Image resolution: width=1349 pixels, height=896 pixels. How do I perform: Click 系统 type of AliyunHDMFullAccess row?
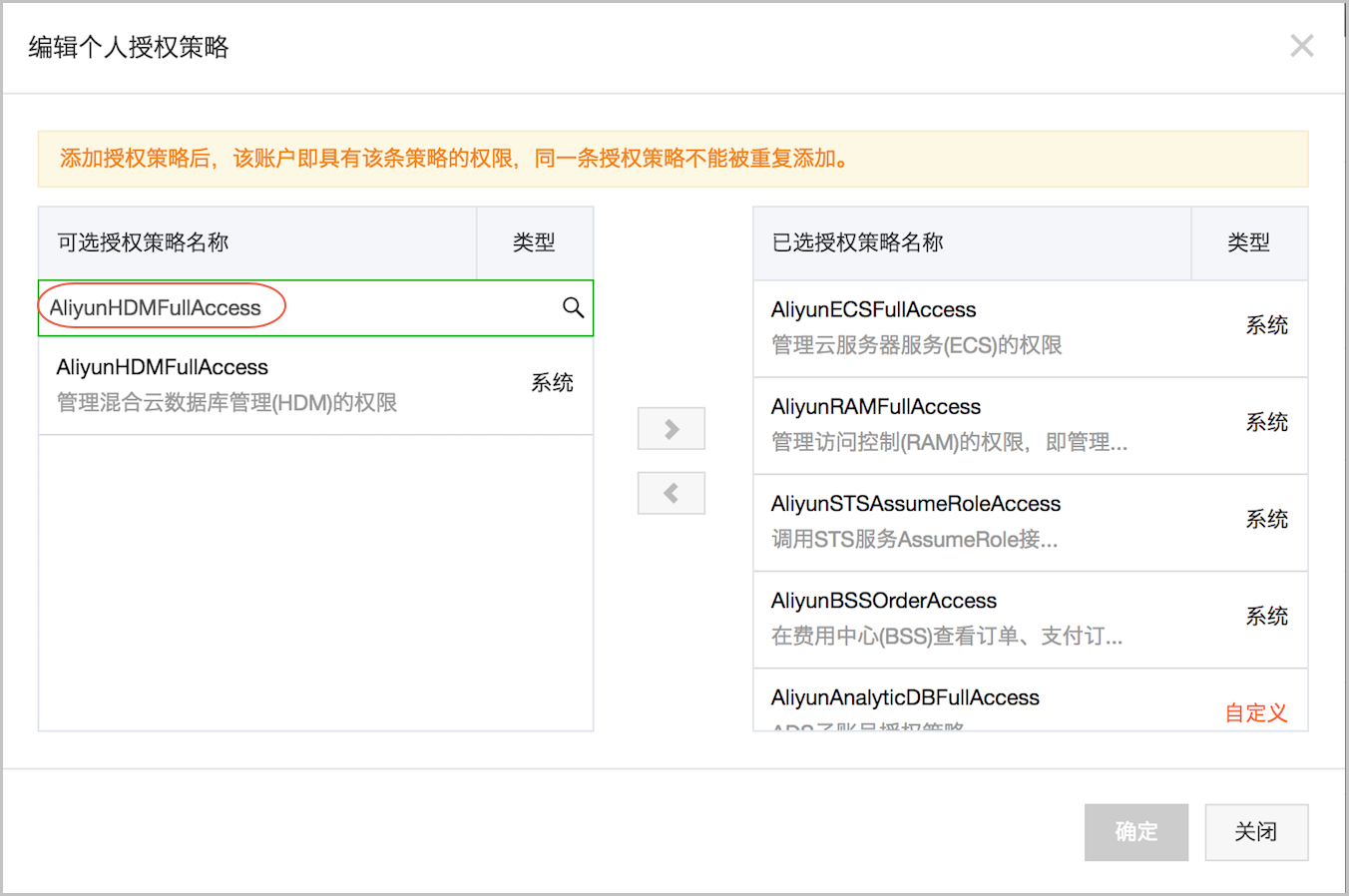pyautogui.click(x=552, y=382)
